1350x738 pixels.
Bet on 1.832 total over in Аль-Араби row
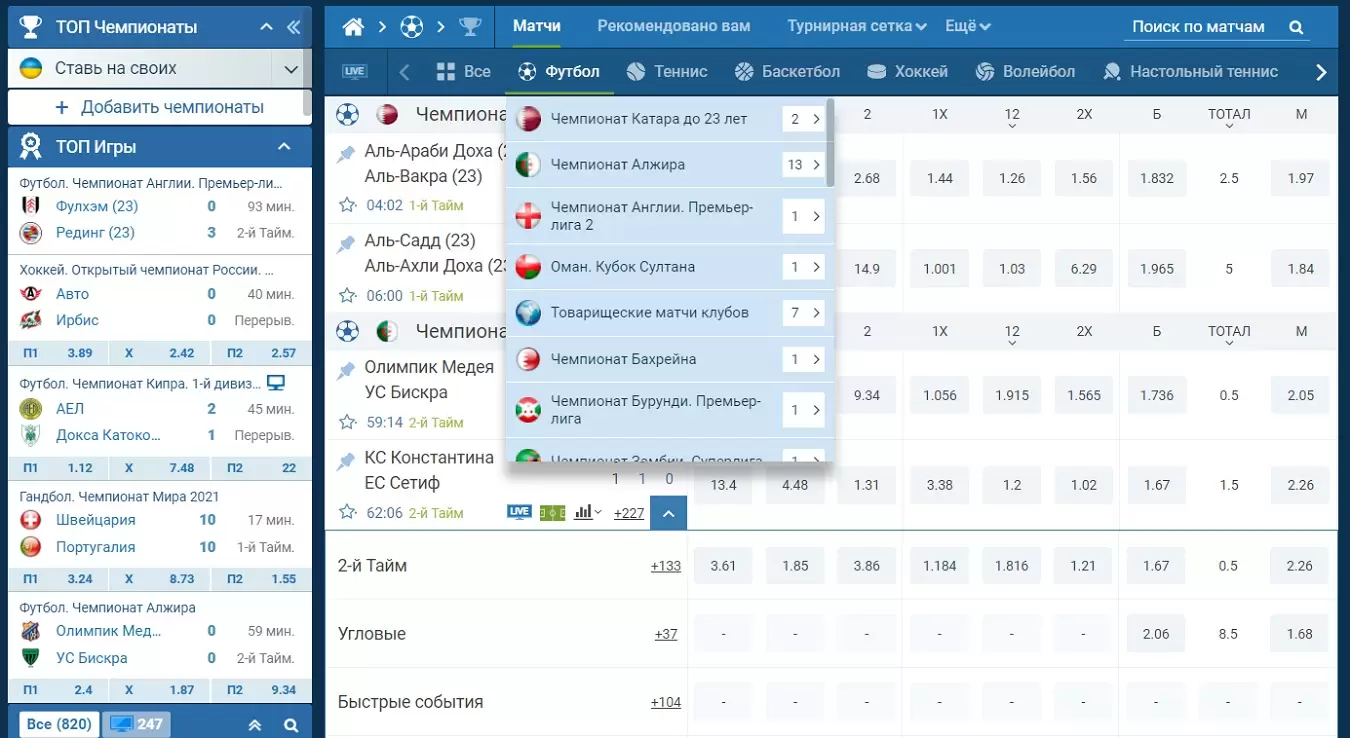coord(1157,178)
